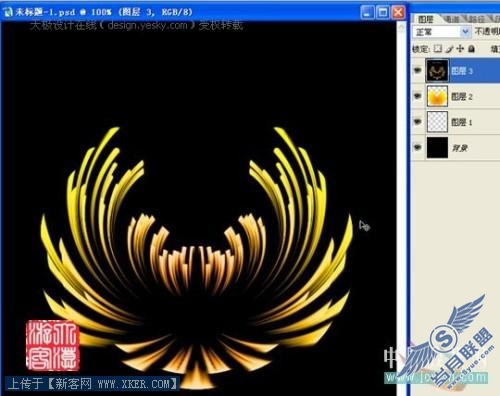Click the lock position cross-arrow icon
Viewport: 500px width, 396px height.
(460, 49)
